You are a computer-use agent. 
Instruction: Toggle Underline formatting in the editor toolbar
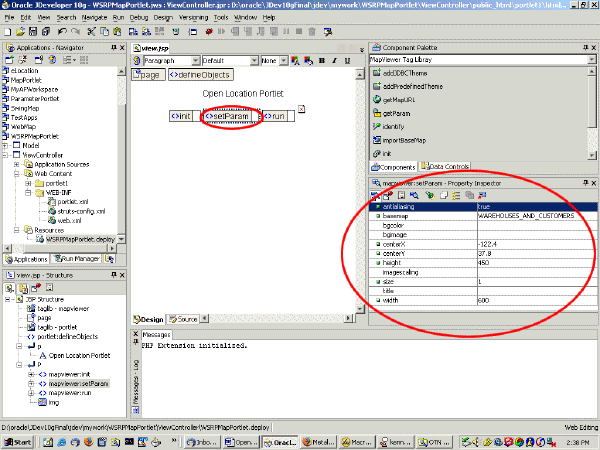coord(347,60)
